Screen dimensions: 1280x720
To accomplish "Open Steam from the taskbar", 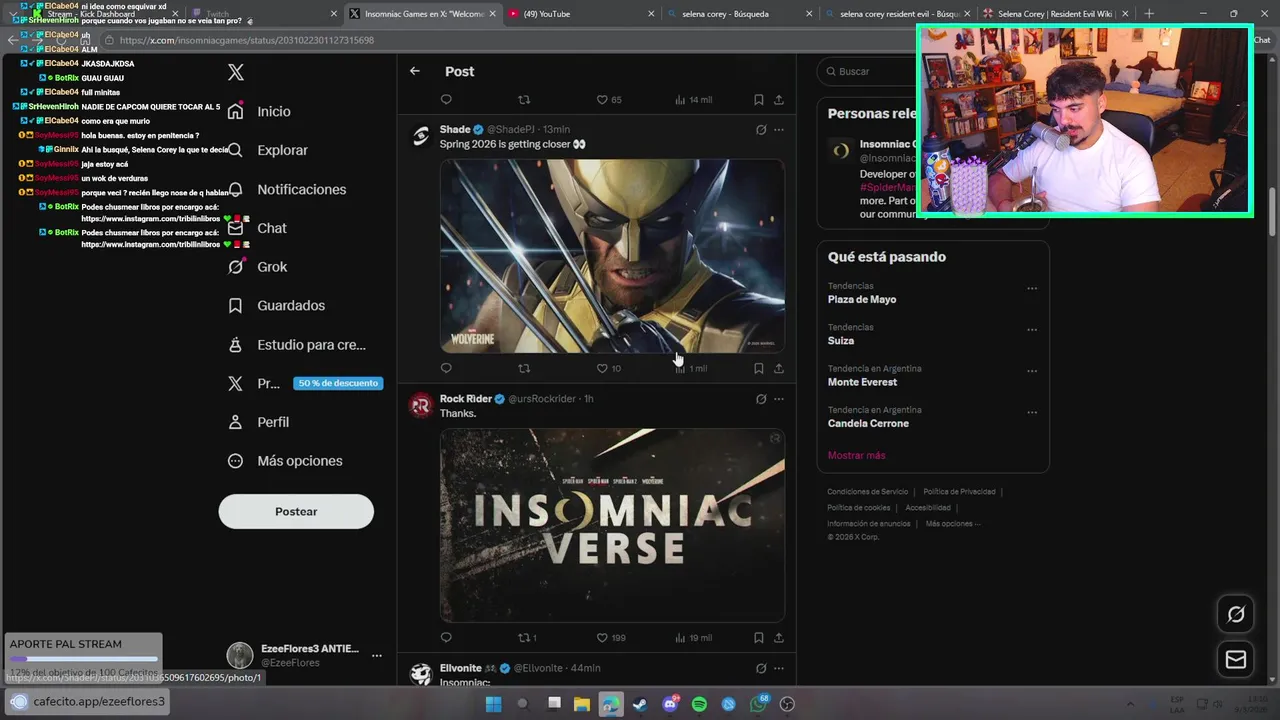I will point(640,704).
